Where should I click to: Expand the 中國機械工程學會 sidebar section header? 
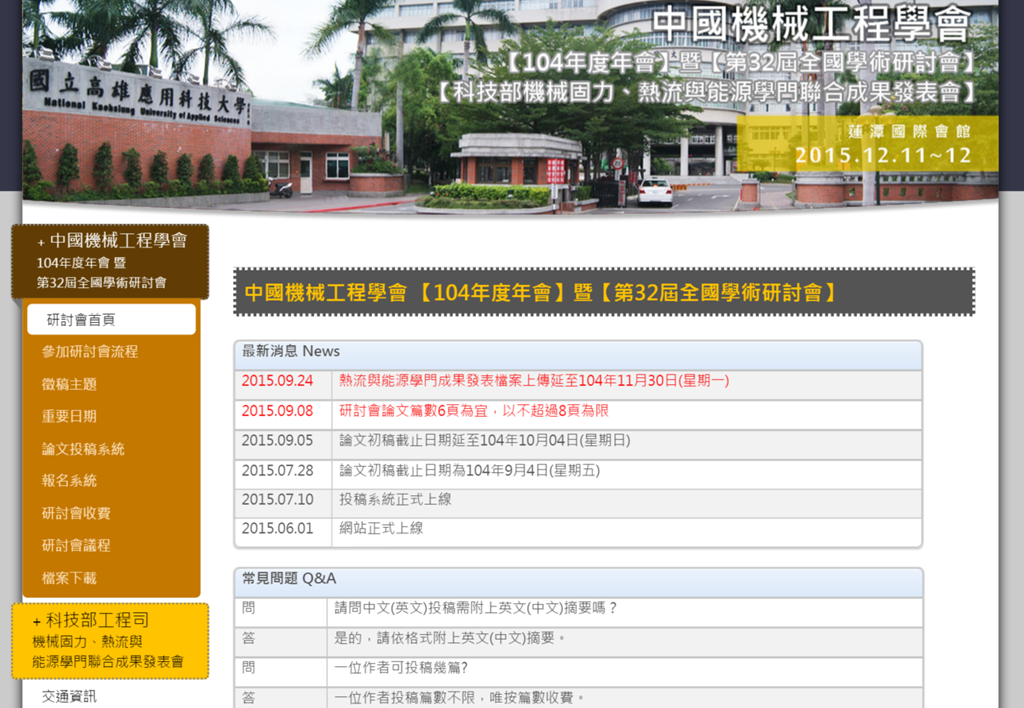tap(110, 241)
